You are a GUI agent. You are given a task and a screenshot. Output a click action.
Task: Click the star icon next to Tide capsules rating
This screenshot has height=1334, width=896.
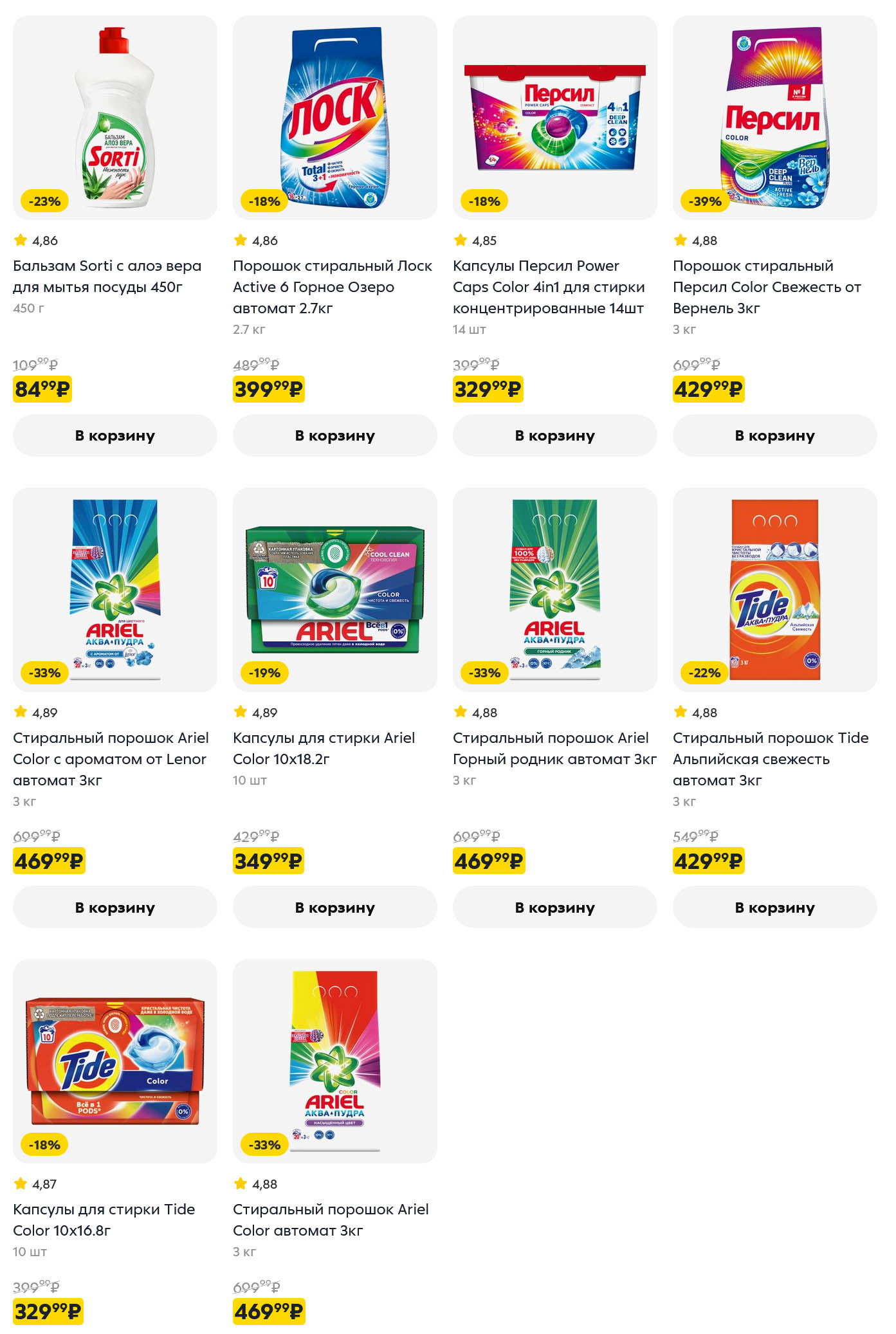pos(21,1183)
